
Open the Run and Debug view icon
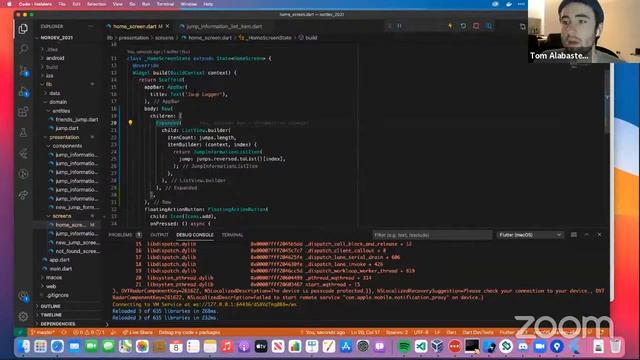tap(23, 91)
